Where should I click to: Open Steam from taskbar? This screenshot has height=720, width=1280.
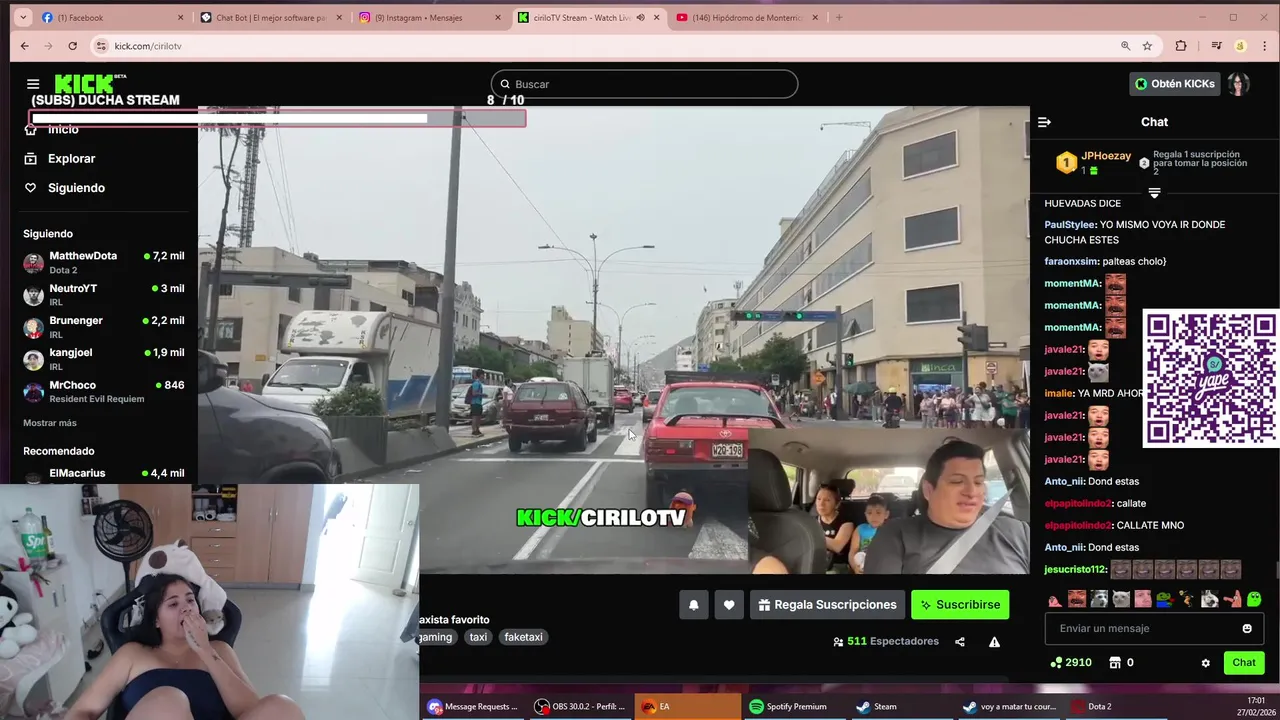(x=900, y=707)
